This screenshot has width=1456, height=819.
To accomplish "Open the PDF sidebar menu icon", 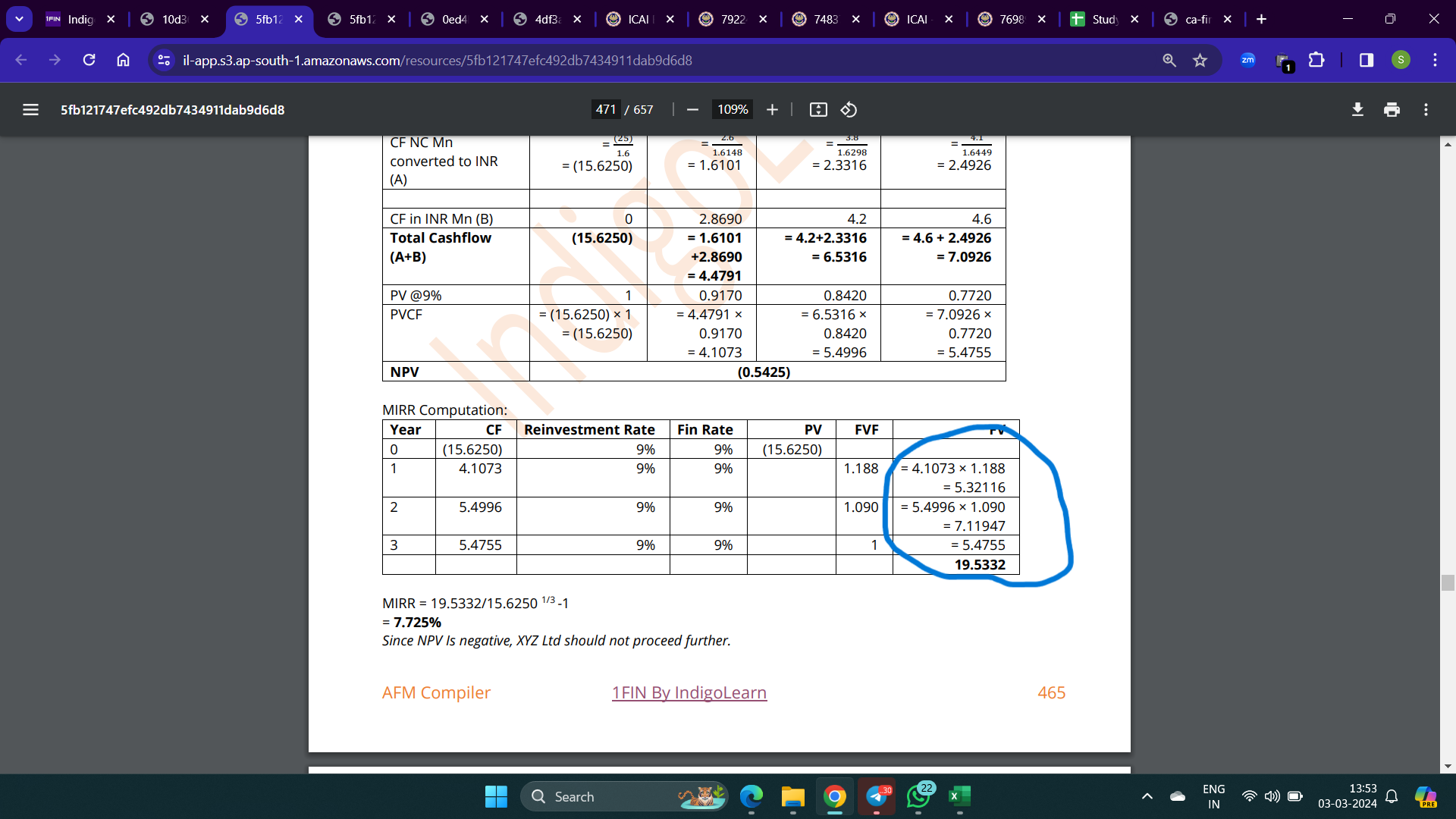I will click(x=30, y=110).
